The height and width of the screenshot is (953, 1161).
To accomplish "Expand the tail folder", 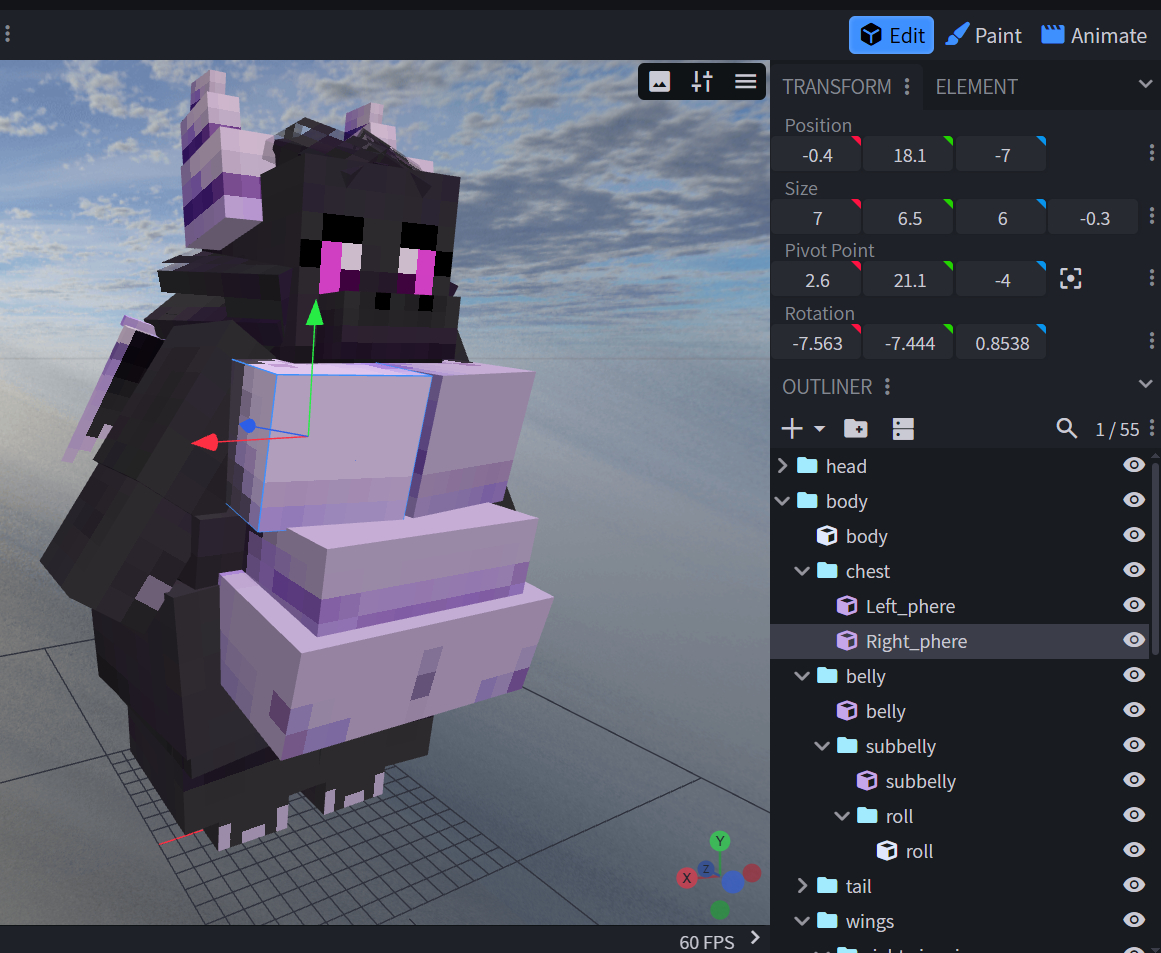I will click(x=802, y=886).
